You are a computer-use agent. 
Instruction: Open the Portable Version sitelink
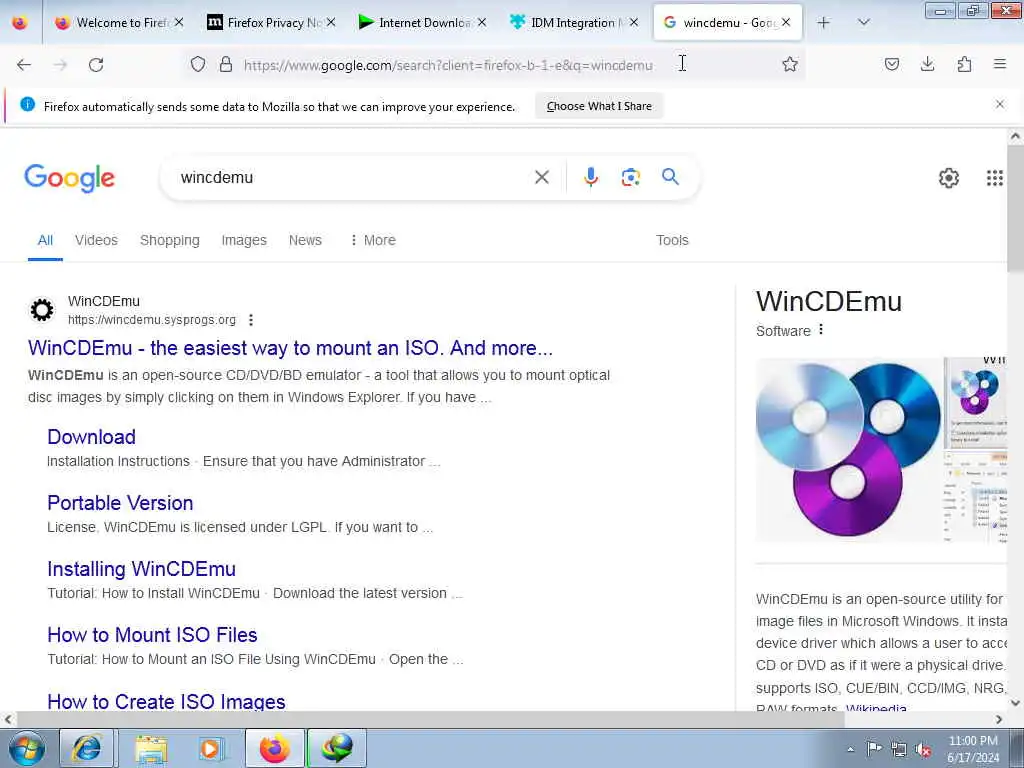tap(120, 503)
